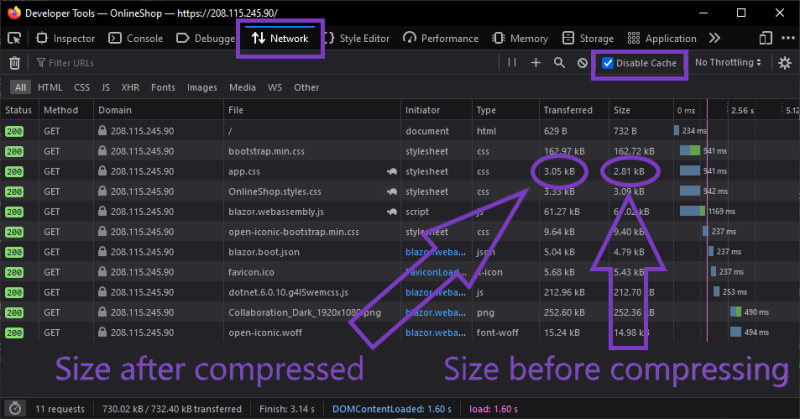Click initiator link for dotnet.6.0.10 row
This screenshot has width=800, height=419.
(435, 292)
